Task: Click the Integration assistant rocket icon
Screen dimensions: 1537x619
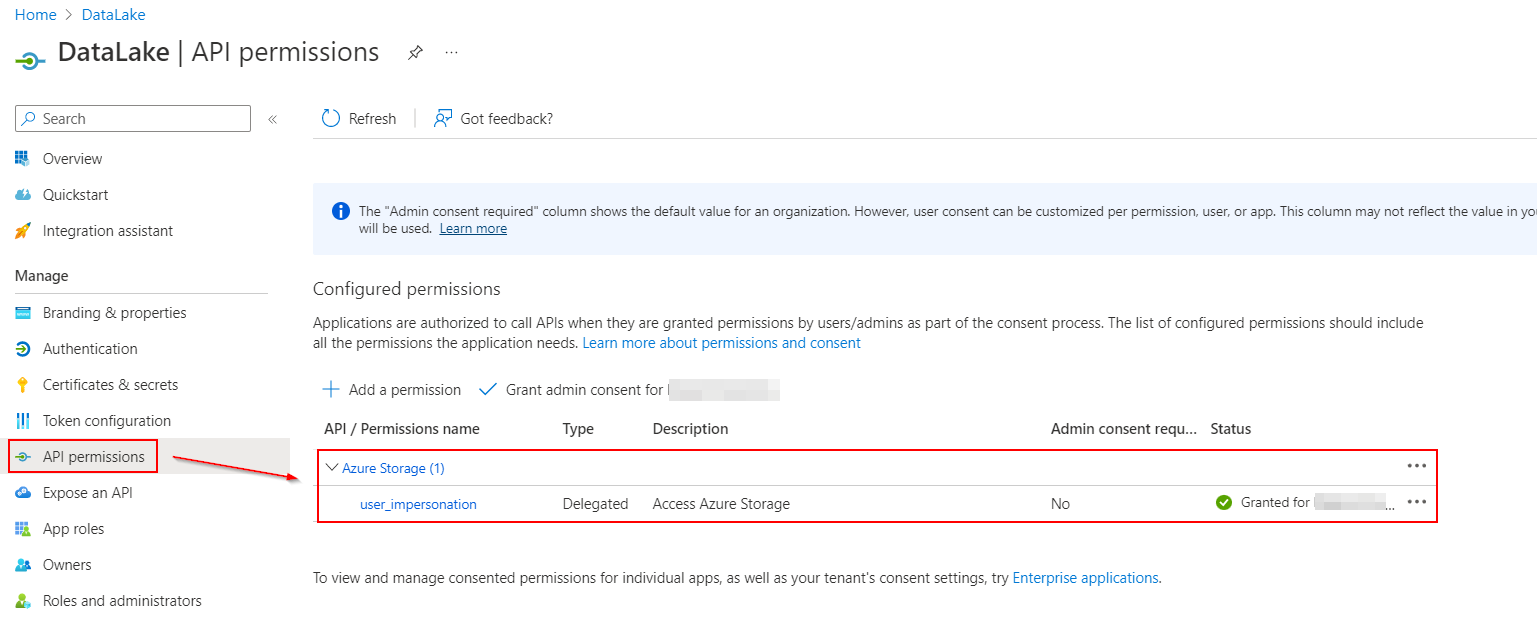Action: pos(23,230)
